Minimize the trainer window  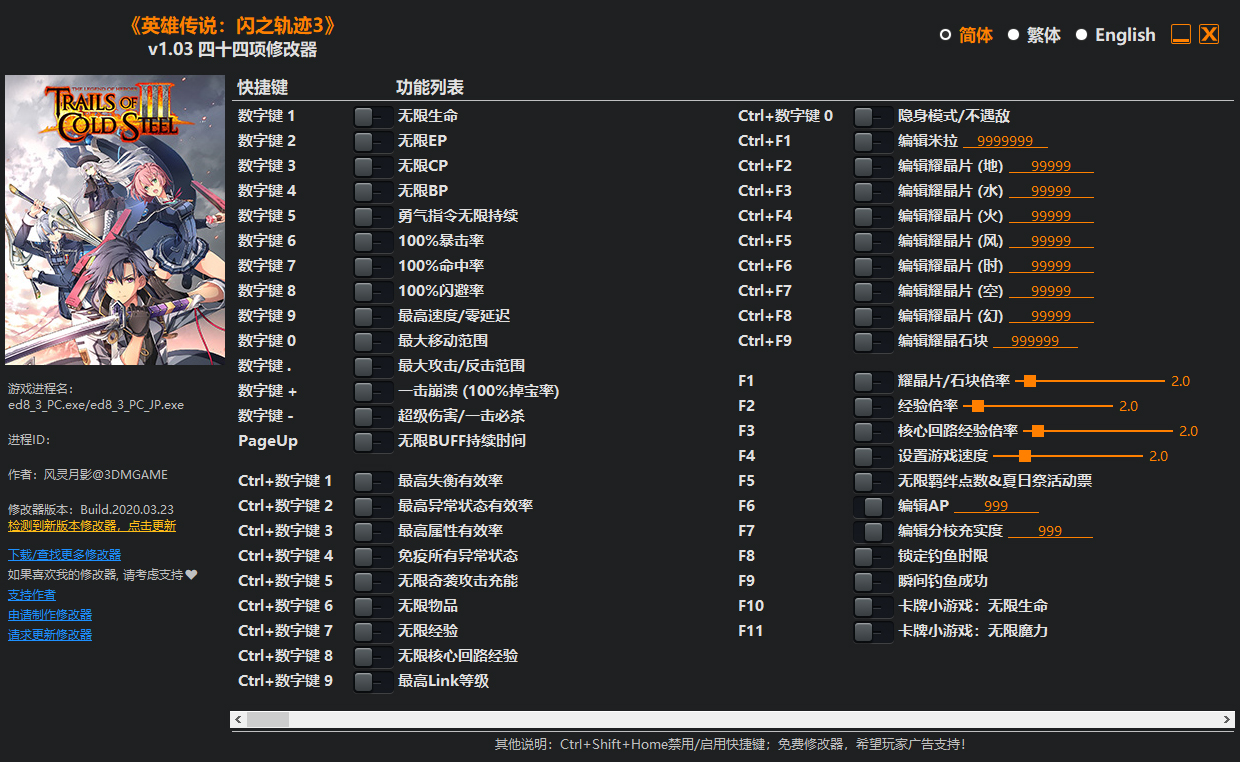(1181, 35)
